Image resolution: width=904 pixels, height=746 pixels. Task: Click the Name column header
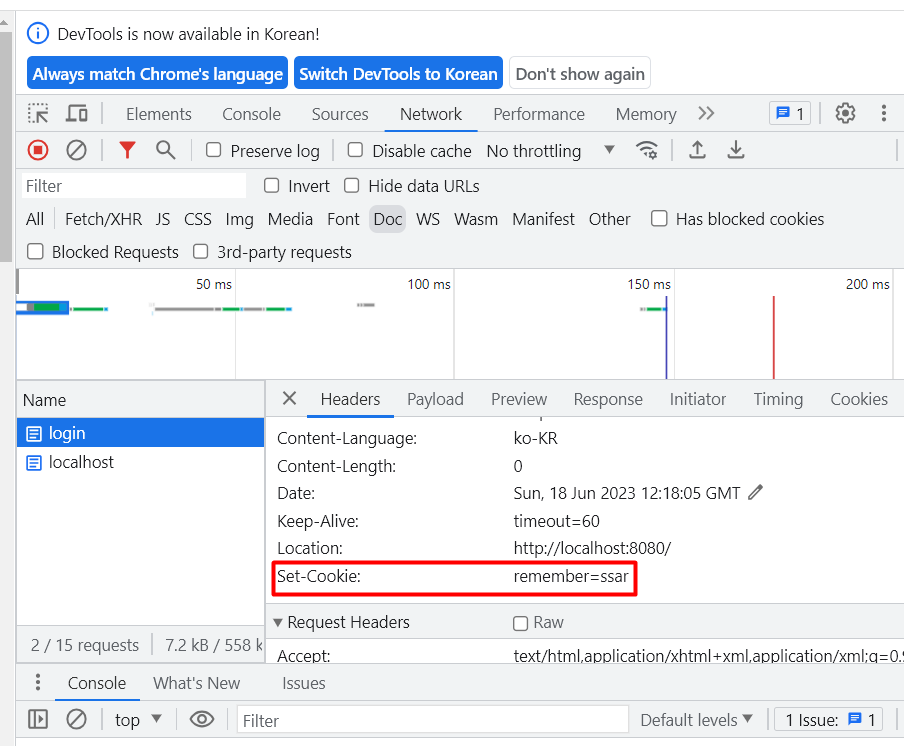click(141, 400)
